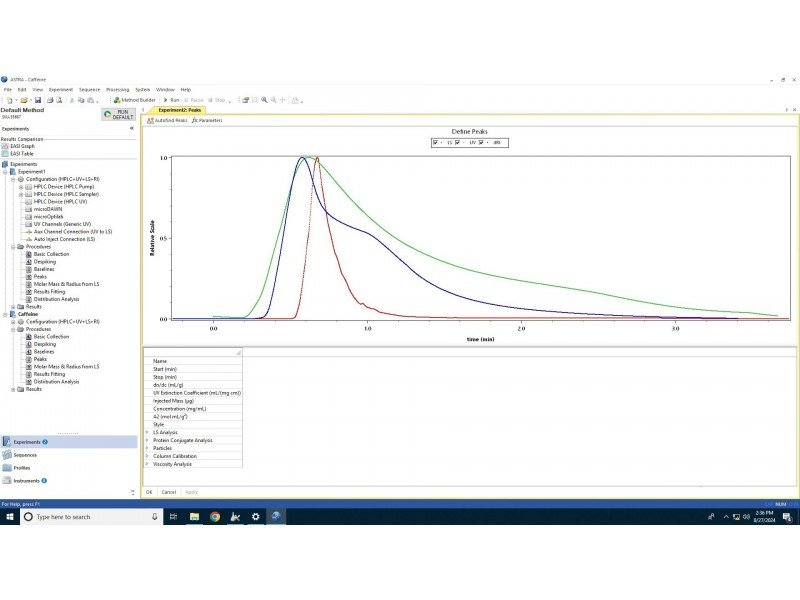Open the System menu
800x600 pixels.
(143, 90)
